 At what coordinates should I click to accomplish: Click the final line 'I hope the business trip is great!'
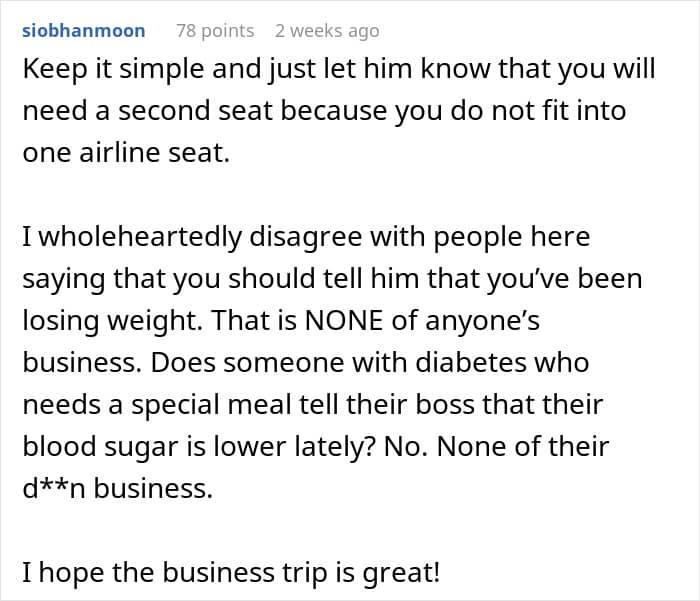(231, 573)
